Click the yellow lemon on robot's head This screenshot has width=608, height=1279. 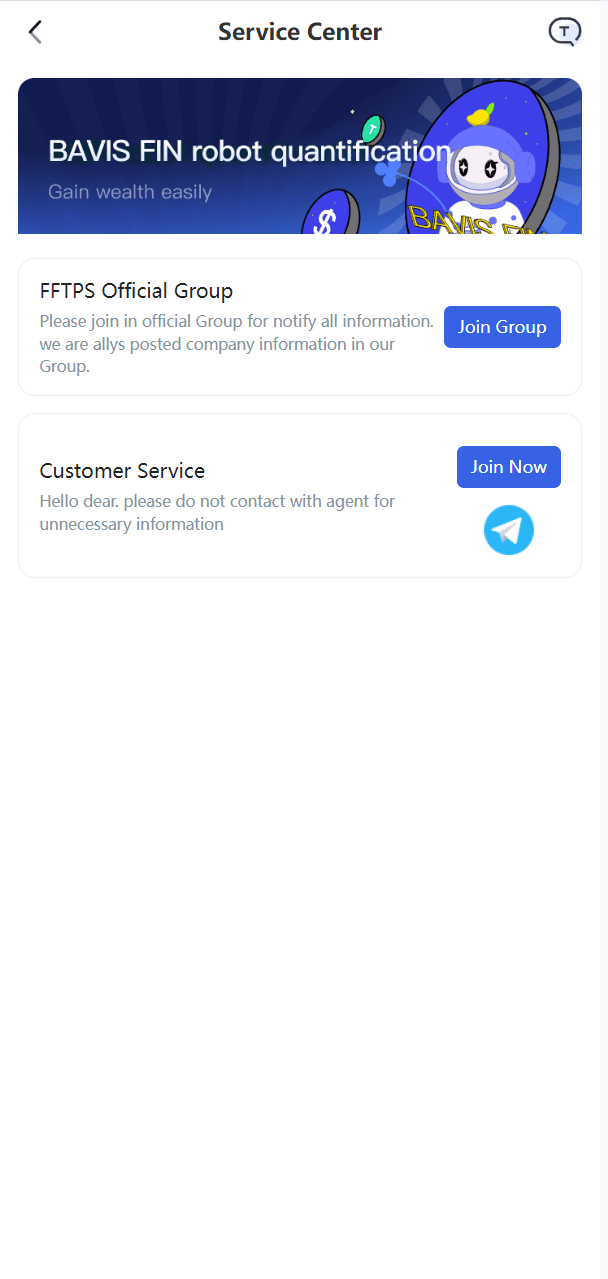coord(482,115)
